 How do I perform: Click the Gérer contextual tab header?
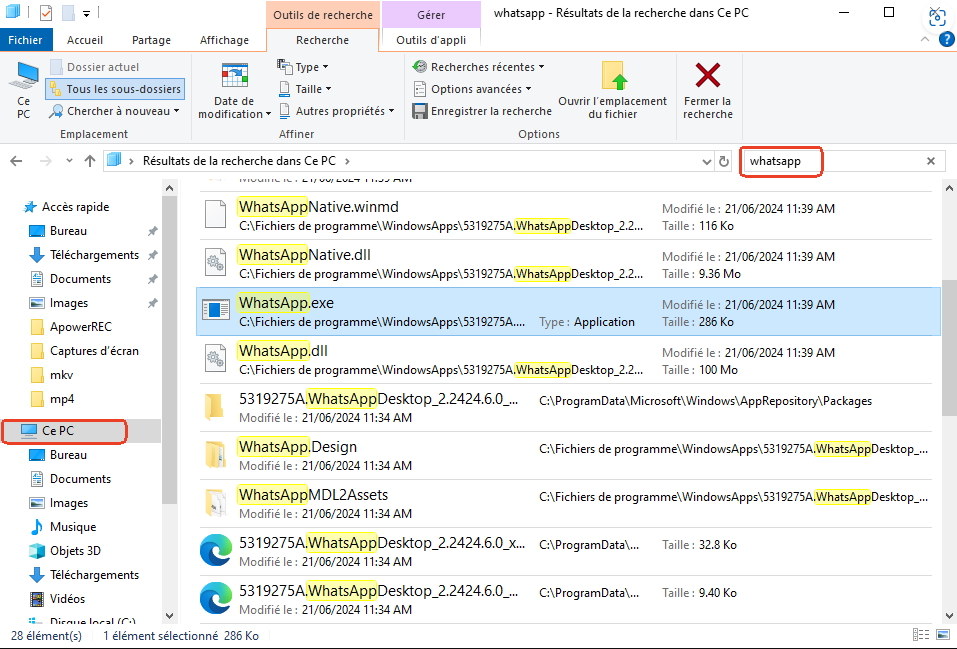click(431, 15)
